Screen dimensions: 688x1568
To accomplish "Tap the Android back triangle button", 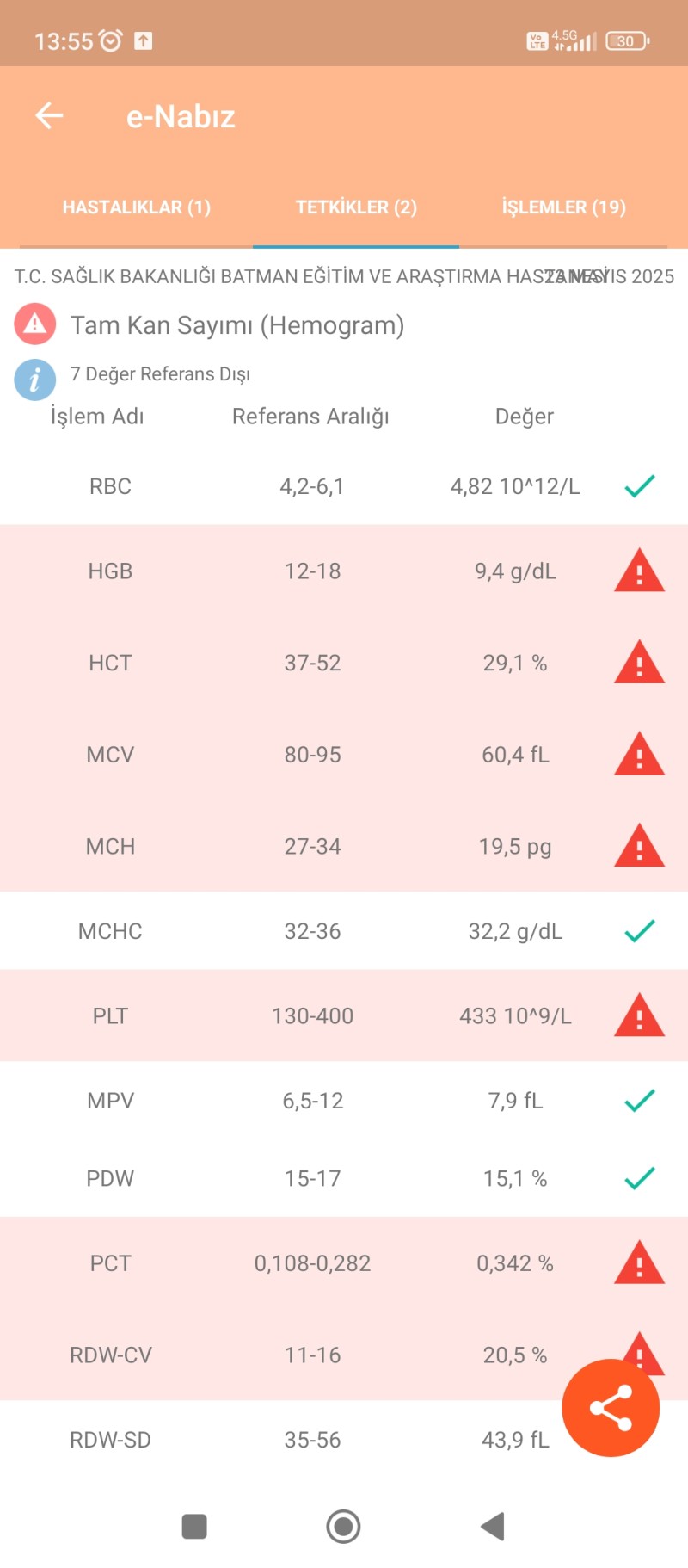I will click(492, 1527).
